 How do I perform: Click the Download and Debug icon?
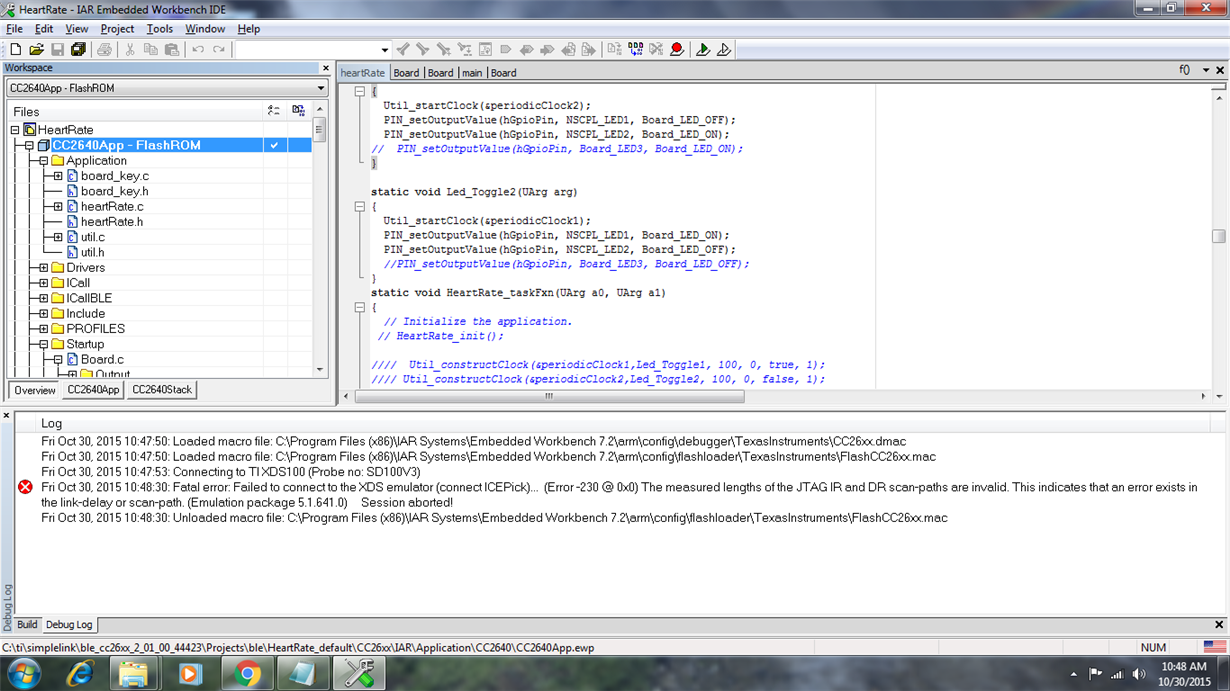pos(703,49)
